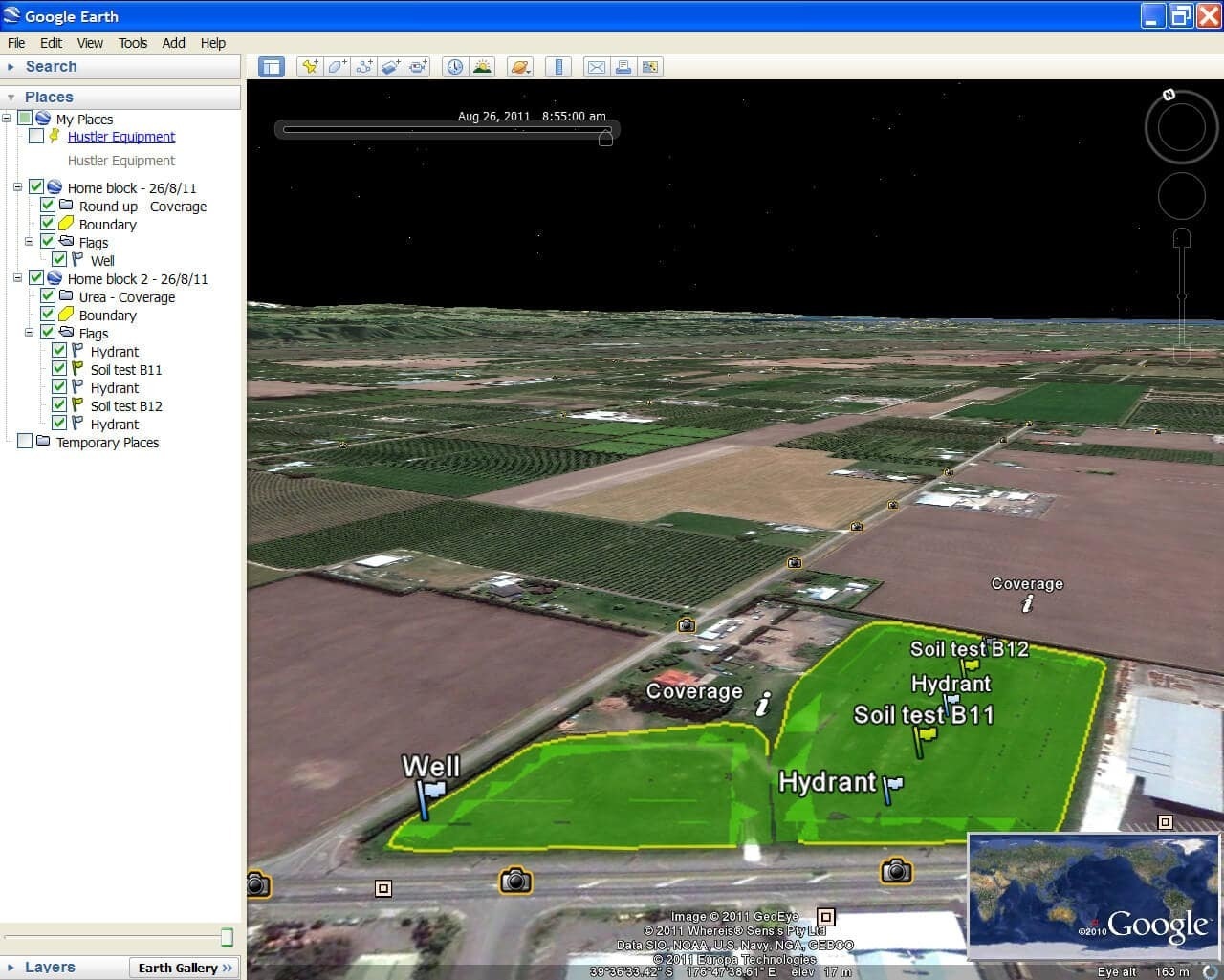
Task: Open the Add menu
Action: 173,43
